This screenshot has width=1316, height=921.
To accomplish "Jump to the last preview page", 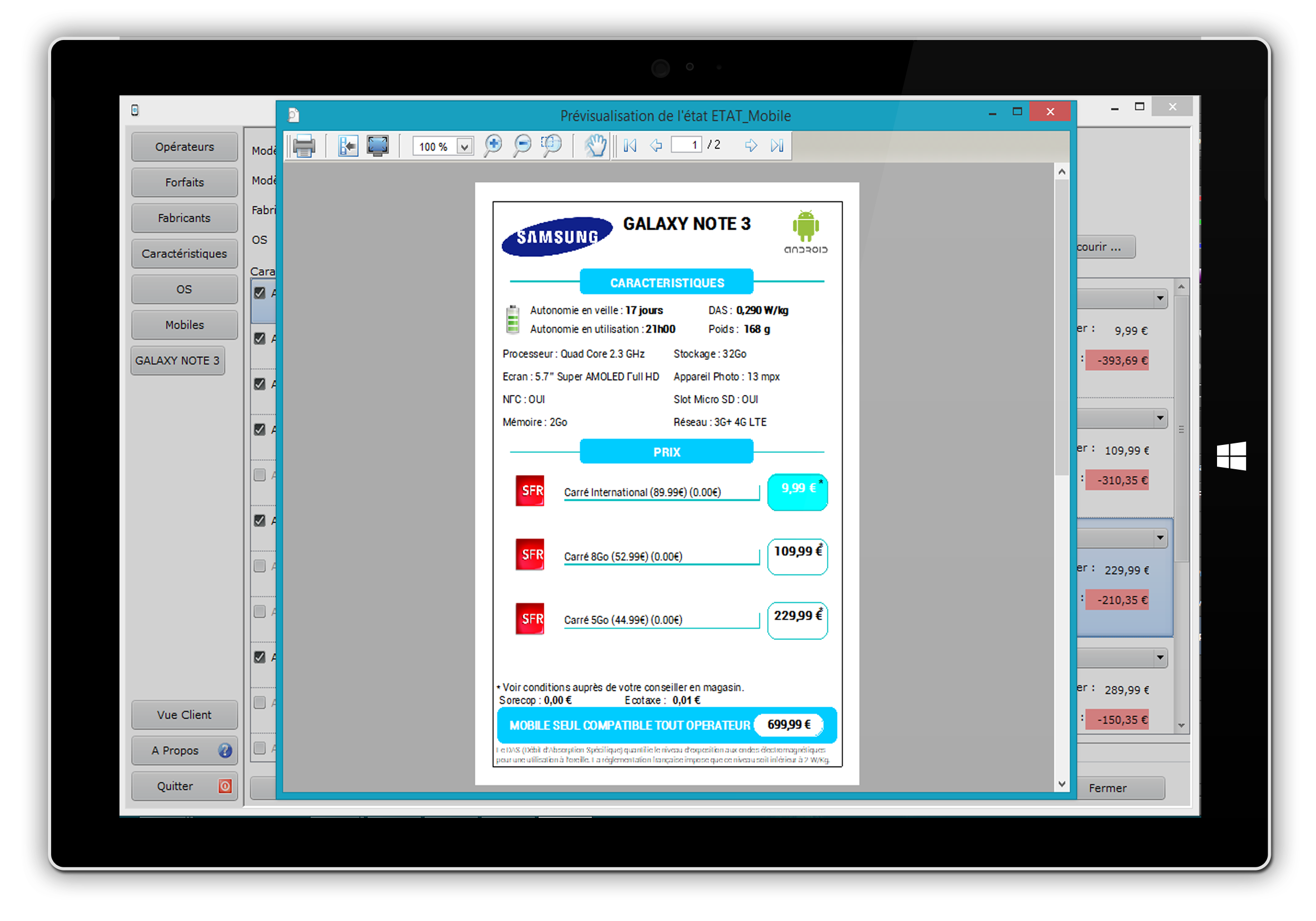I will coord(776,146).
